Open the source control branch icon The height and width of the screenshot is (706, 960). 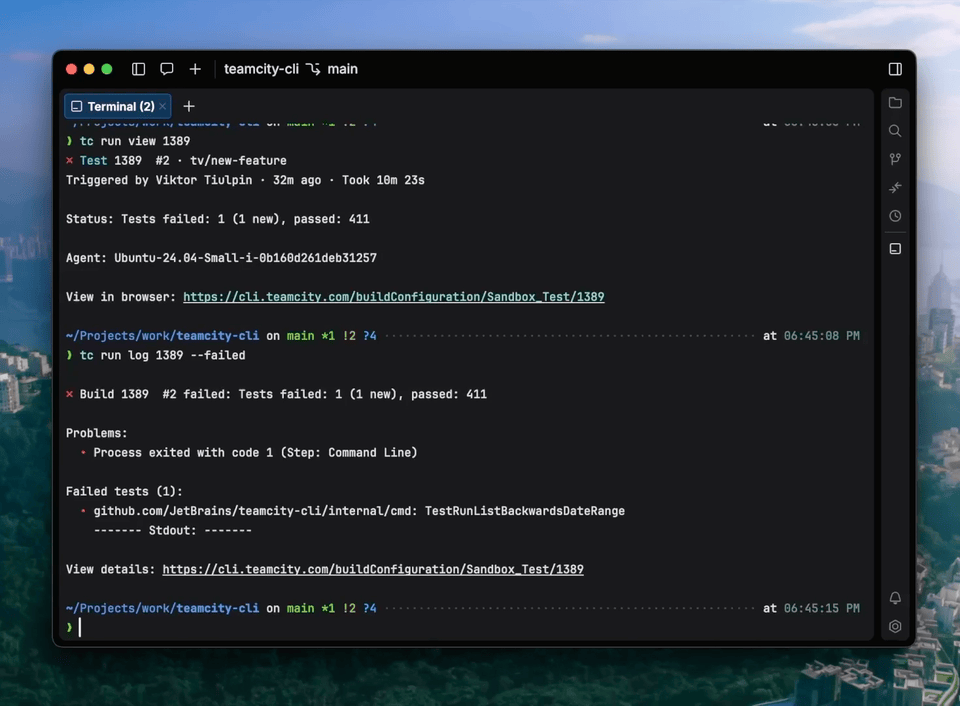pos(895,159)
